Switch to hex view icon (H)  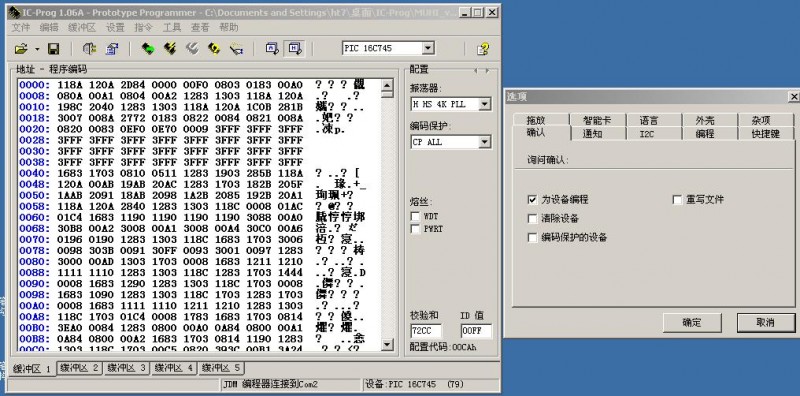pos(294,48)
